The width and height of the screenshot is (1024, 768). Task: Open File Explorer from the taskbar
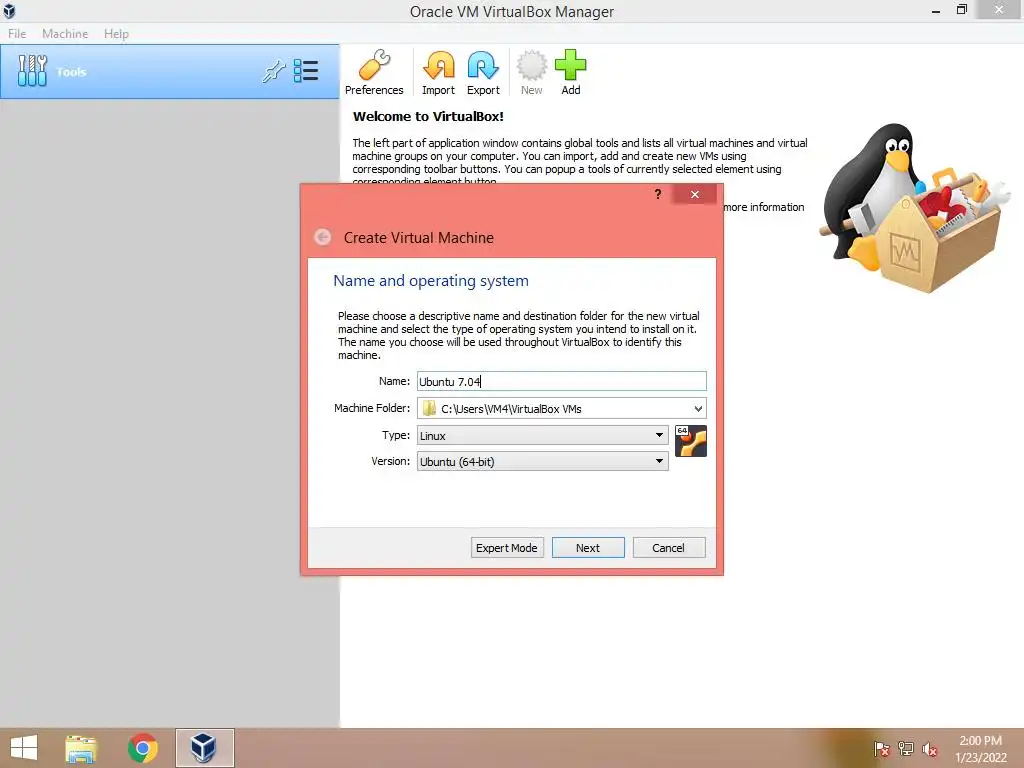[81, 748]
